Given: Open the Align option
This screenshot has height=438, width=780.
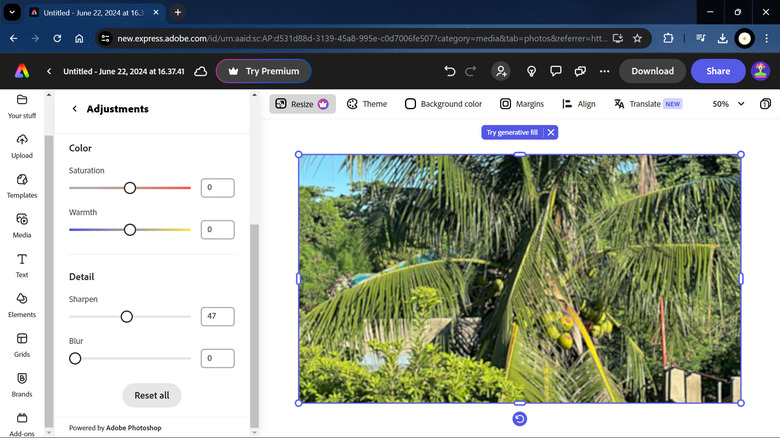Looking at the screenshot, I should coord(579,104).
